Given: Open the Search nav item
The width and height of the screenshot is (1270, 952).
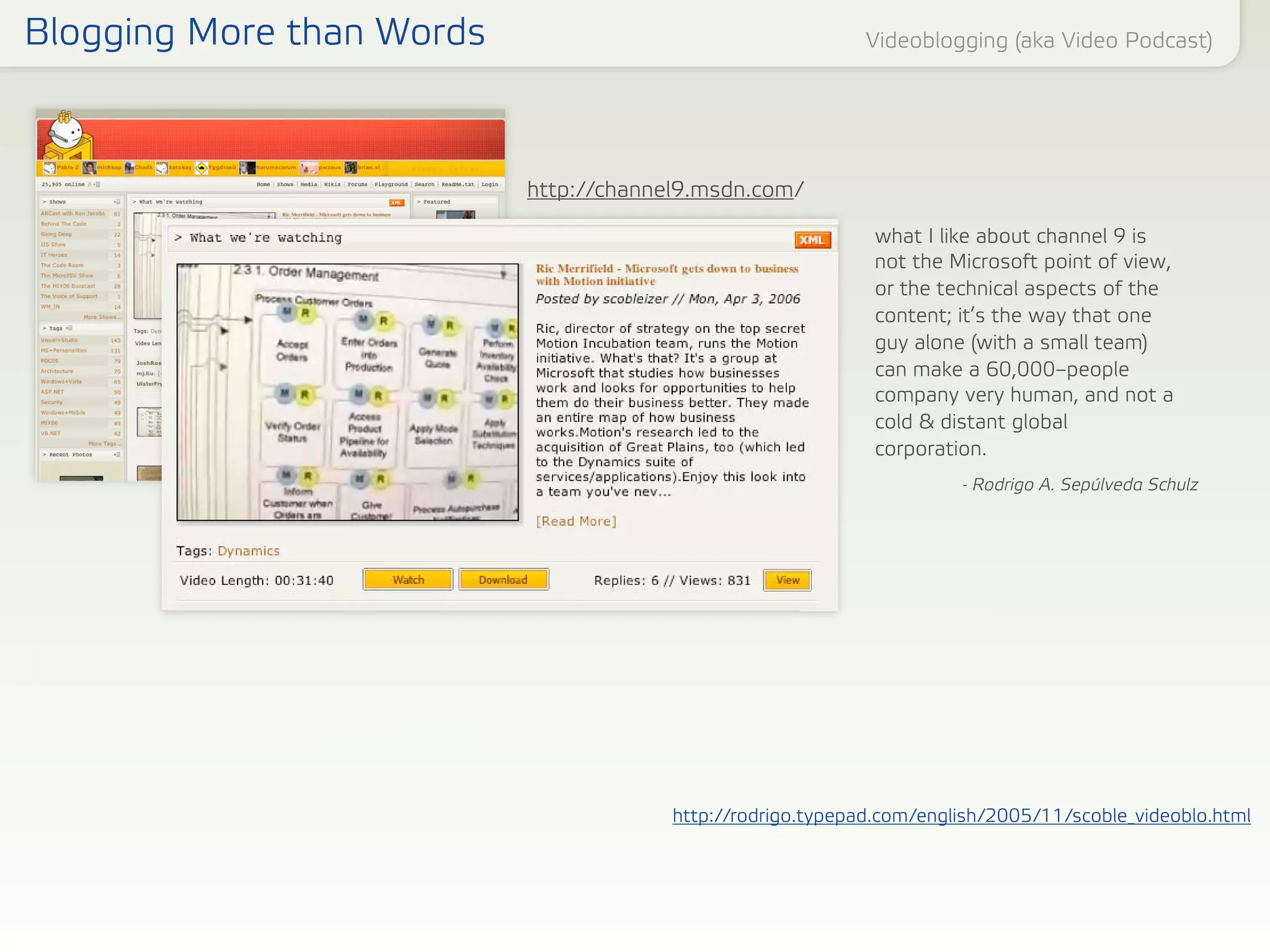Looking at the screenshot, I should (425, 185).
